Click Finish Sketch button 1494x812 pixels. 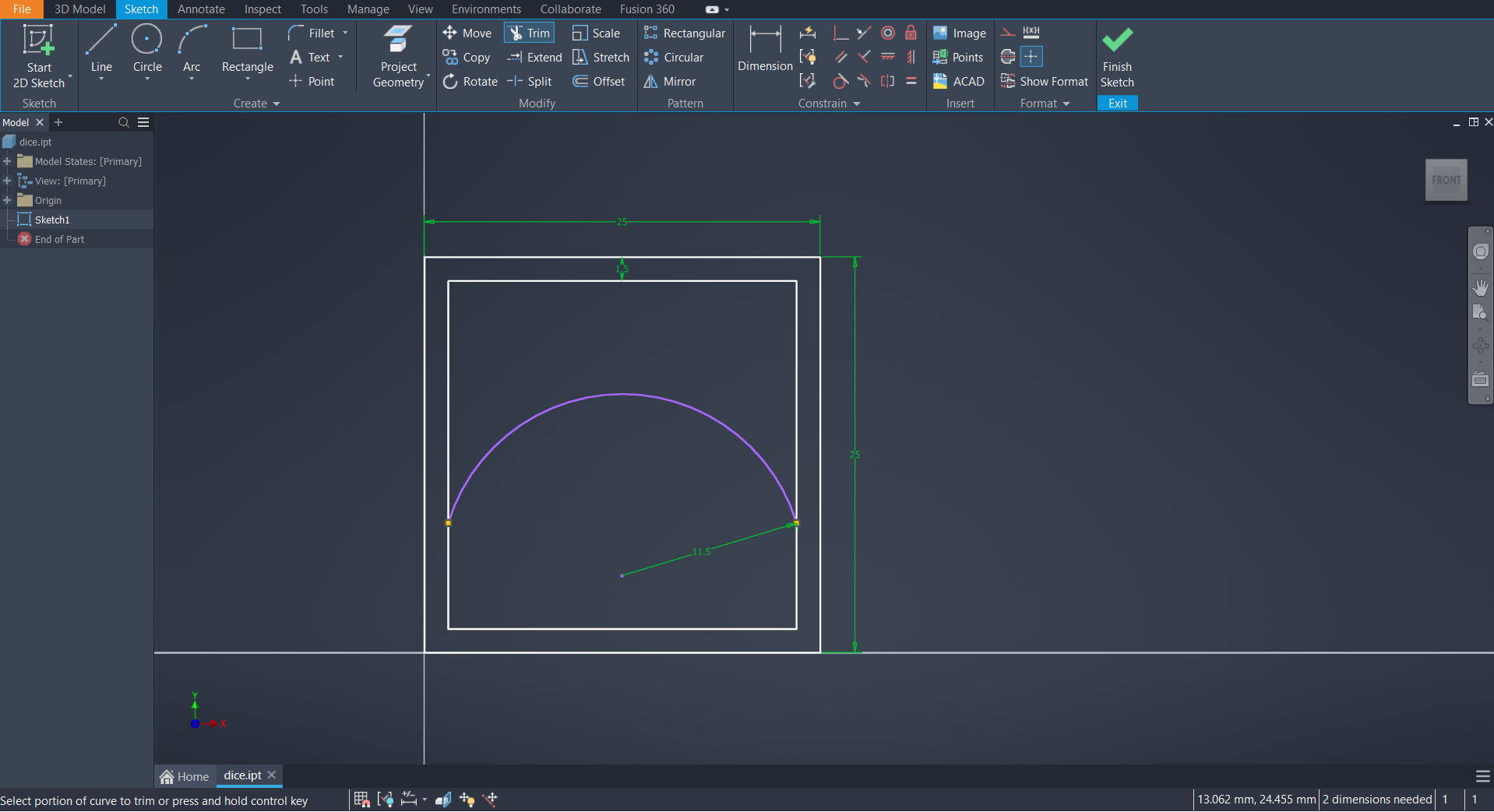coord(1117,57)
